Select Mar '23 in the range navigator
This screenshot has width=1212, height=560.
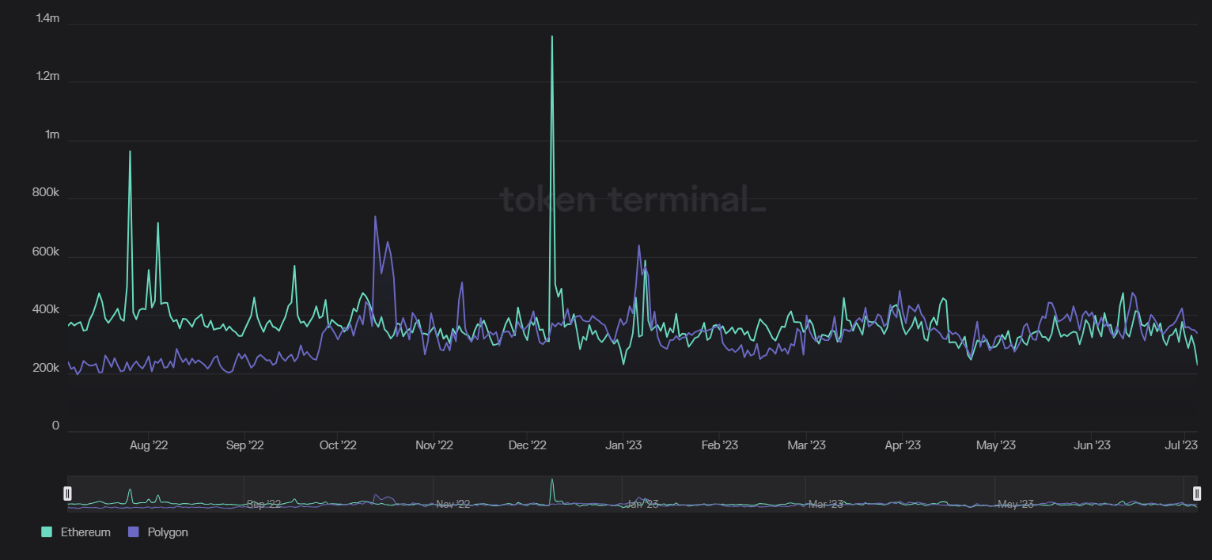pyautogui.click(x=826, y=505)
